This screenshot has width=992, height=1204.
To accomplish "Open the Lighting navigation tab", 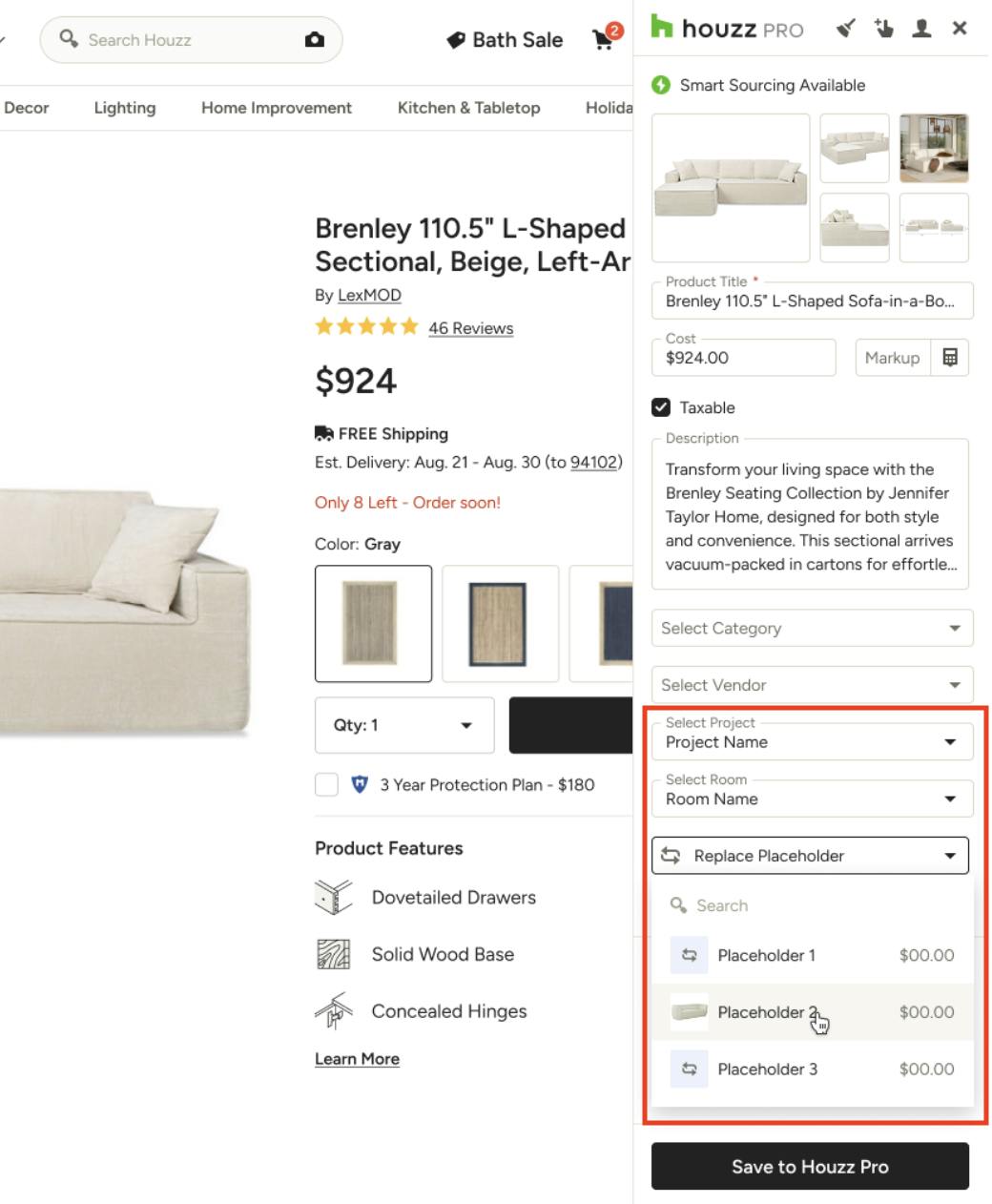I will click(125, 108).
